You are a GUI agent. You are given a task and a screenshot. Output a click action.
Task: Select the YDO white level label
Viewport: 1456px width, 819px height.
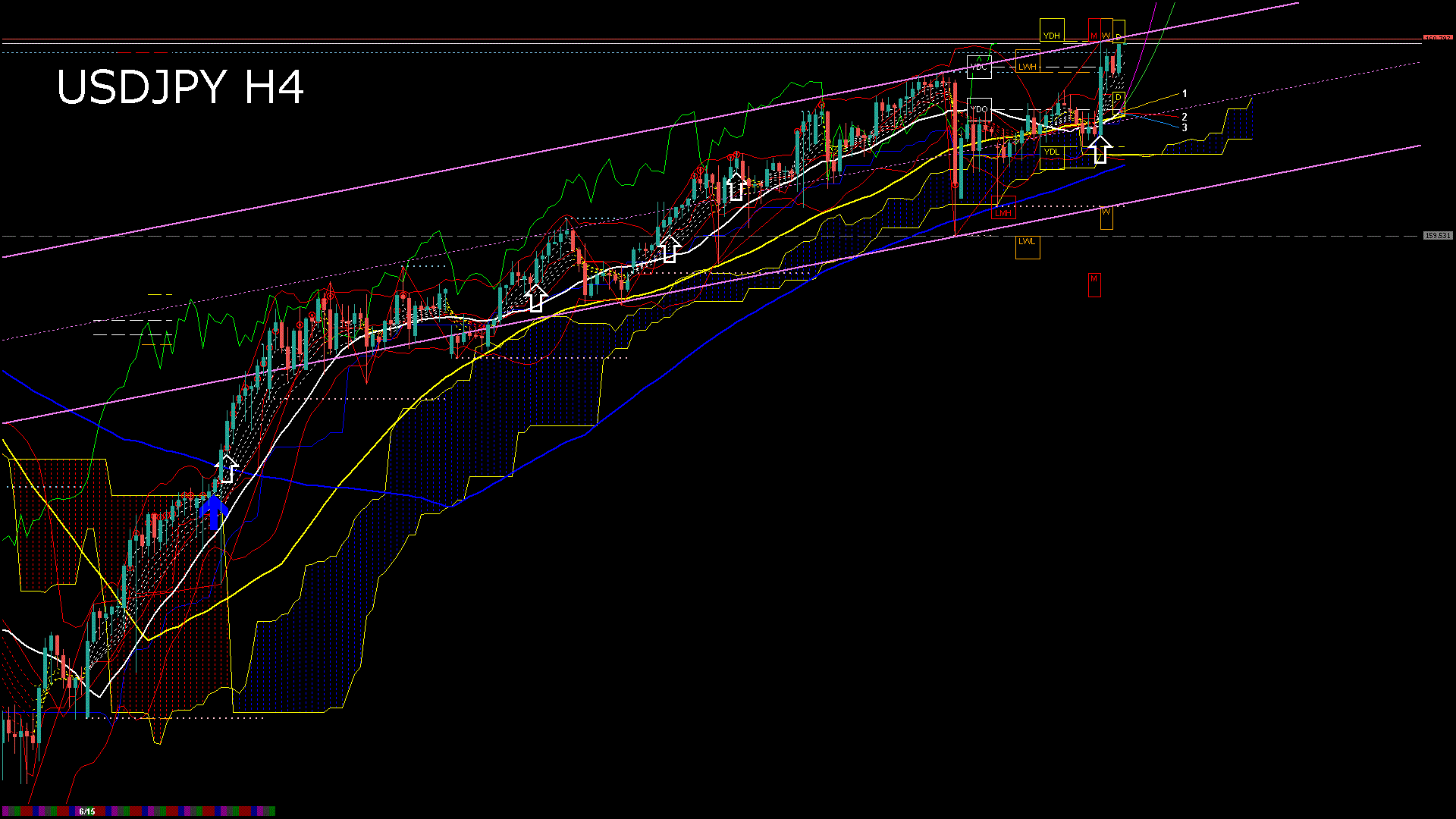tap(979, 109)
